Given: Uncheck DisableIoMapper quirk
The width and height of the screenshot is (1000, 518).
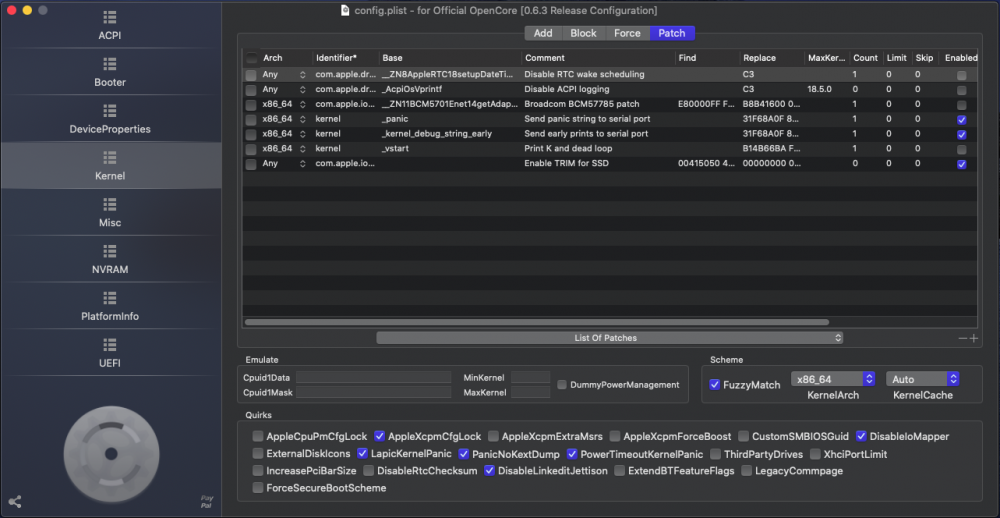Looking at the screenshot, I should tap(861, 436).
